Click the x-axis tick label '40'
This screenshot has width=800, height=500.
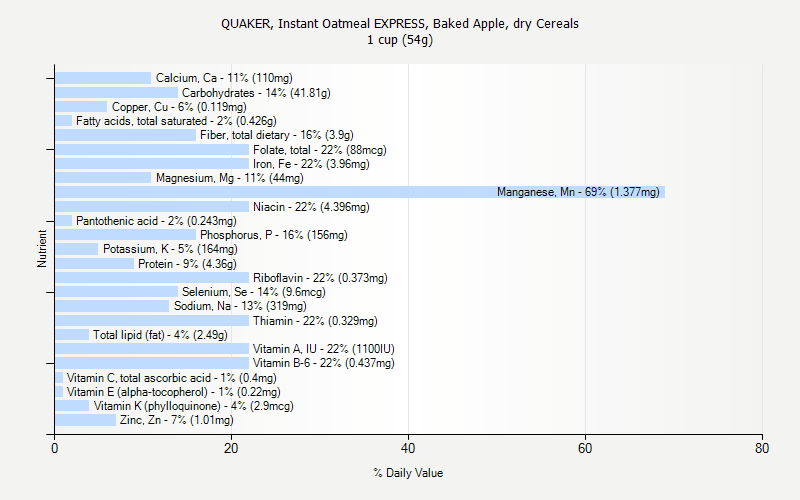click(x=408, y=448)
